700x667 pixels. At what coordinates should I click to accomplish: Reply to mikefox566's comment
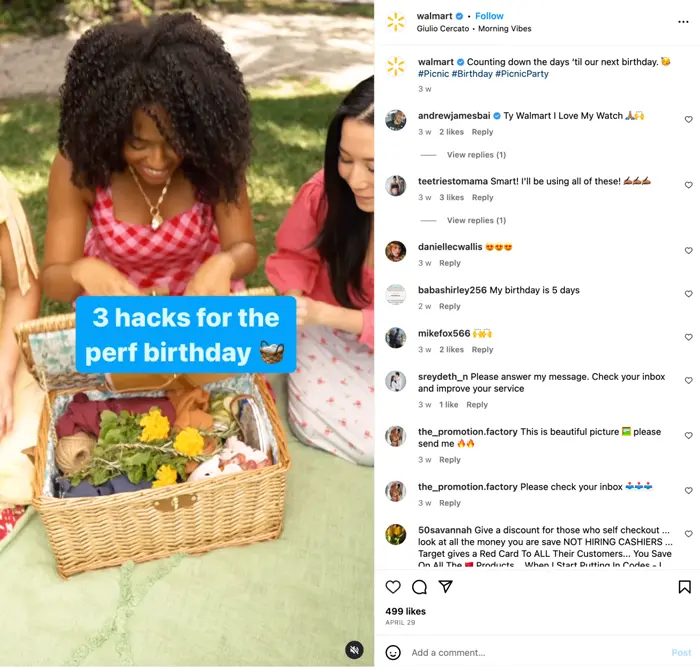tap(483, 350)
